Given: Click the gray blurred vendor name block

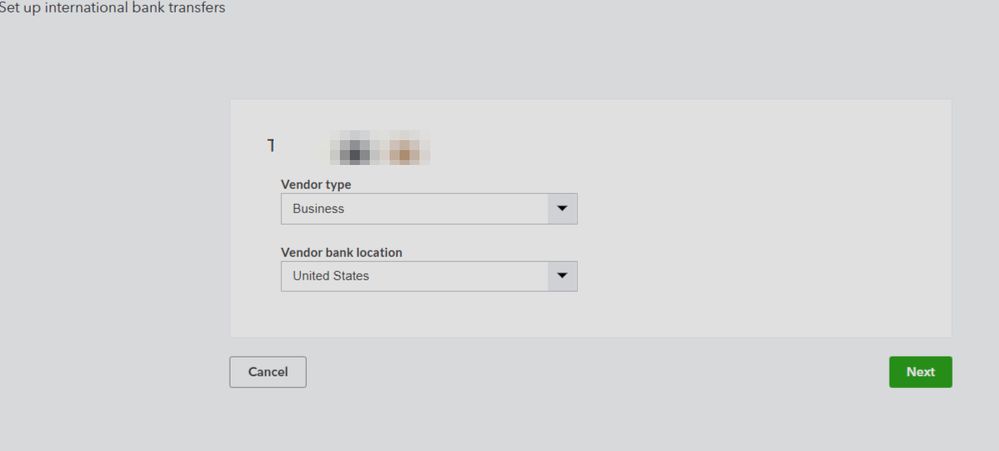Looking at the screenshot, I should point(355,149).
